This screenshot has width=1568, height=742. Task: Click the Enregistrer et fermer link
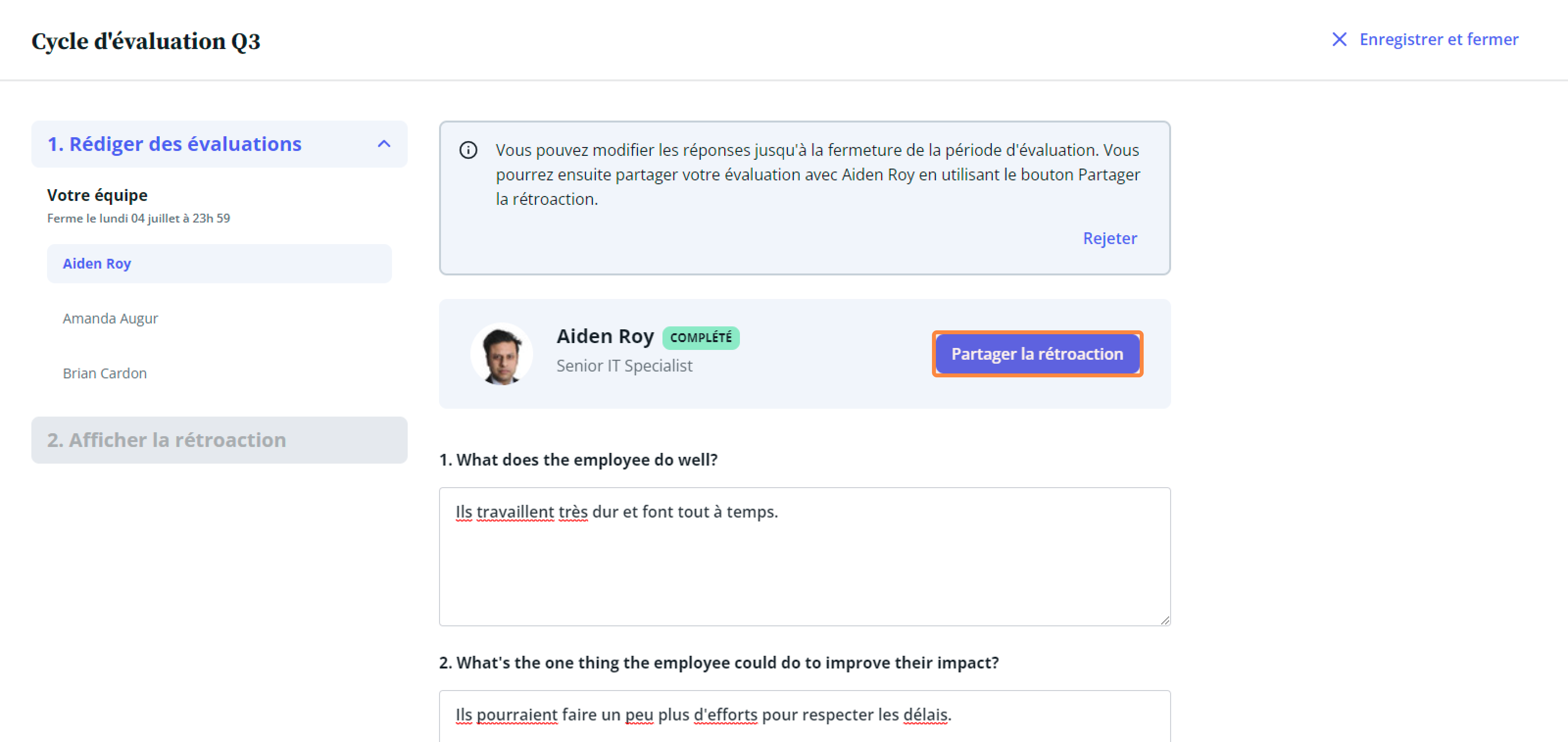click(1439, 40)
